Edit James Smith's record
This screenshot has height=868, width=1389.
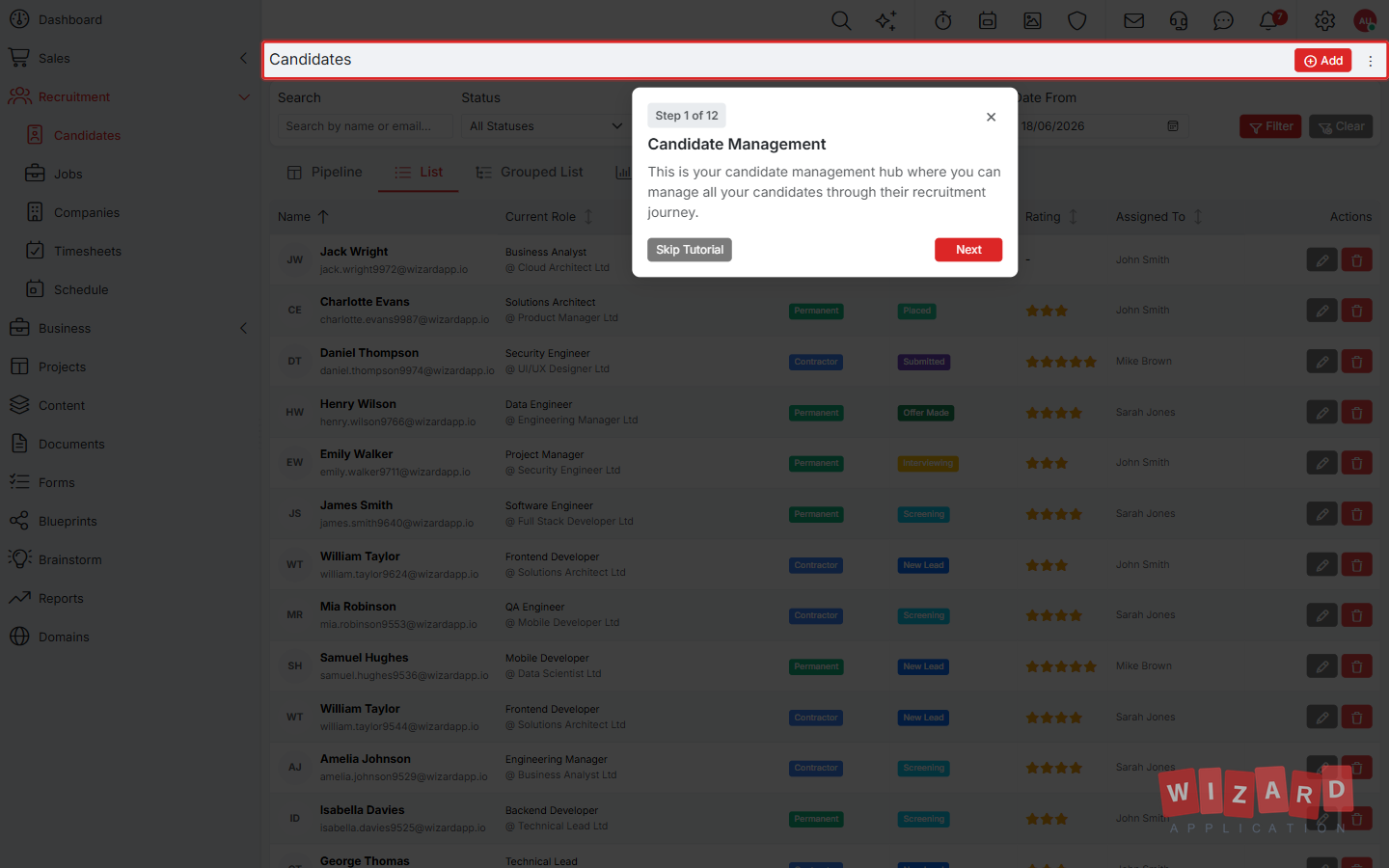(x=1321, y=514)
